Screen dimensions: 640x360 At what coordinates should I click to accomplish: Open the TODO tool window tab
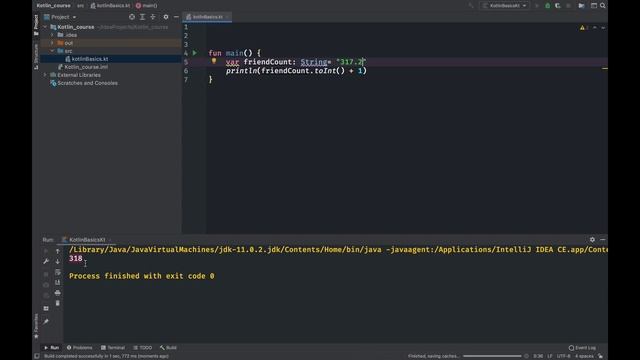[142, 348]
